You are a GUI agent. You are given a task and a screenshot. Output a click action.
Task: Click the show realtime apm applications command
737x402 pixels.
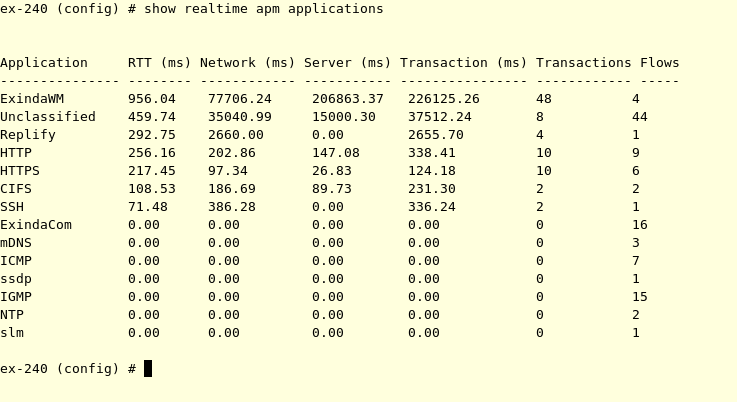tap(264, 9)
